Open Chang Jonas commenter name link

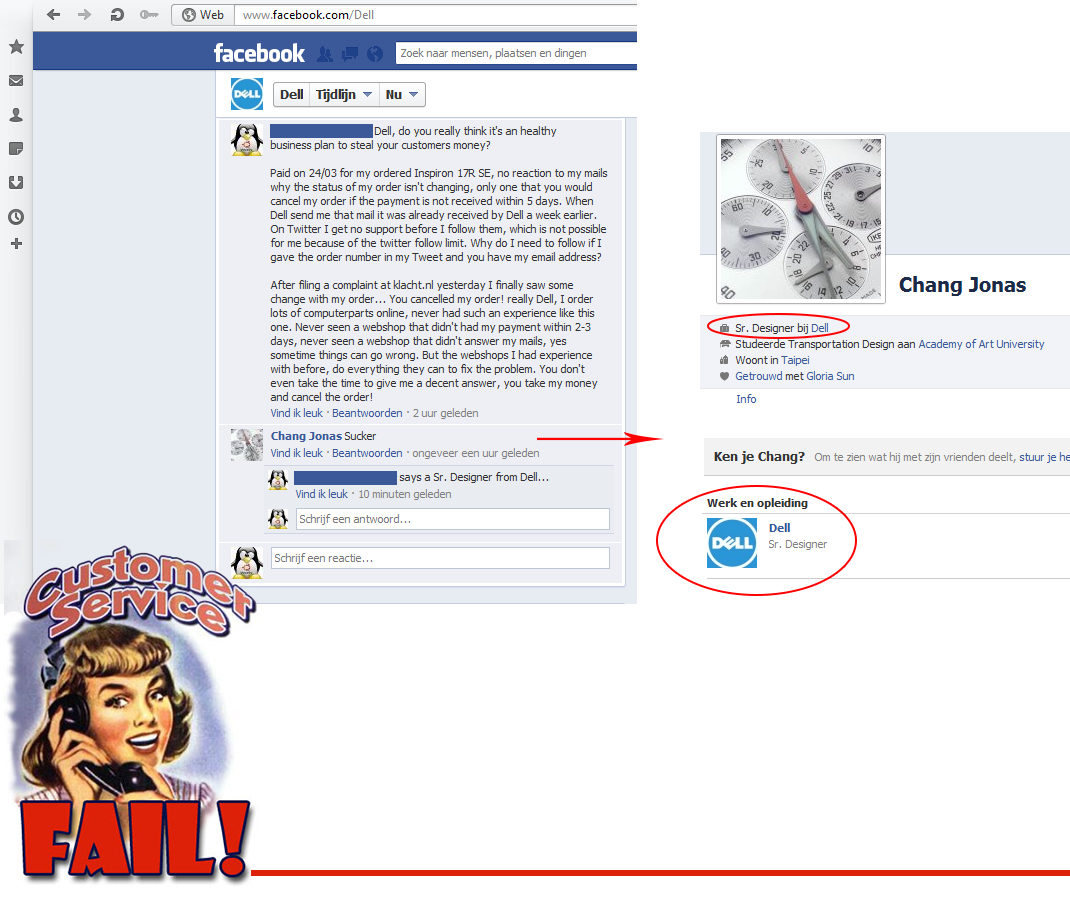pos(305,436)
